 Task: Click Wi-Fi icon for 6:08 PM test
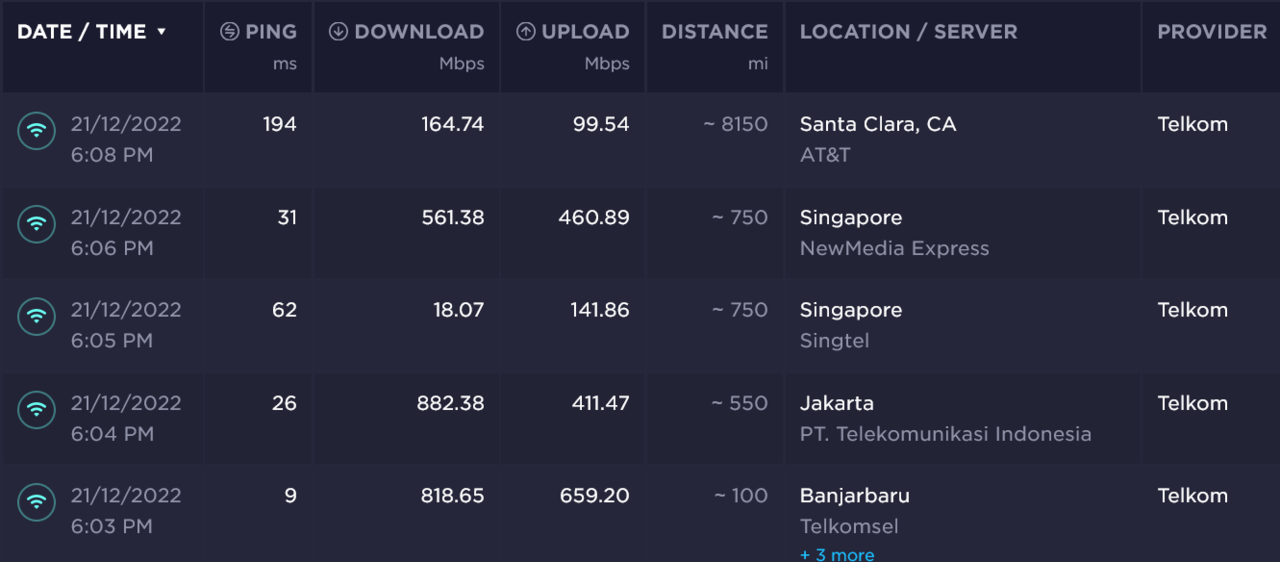pyautogui.click(x=37, y=131)
